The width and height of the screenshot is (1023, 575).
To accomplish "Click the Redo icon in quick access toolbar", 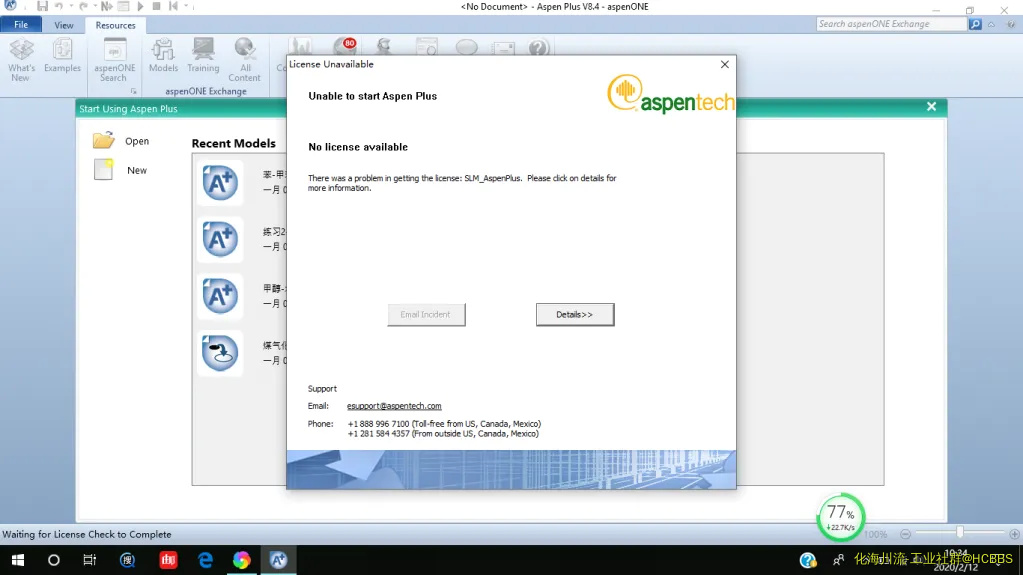I will click(x=83, y=7).
